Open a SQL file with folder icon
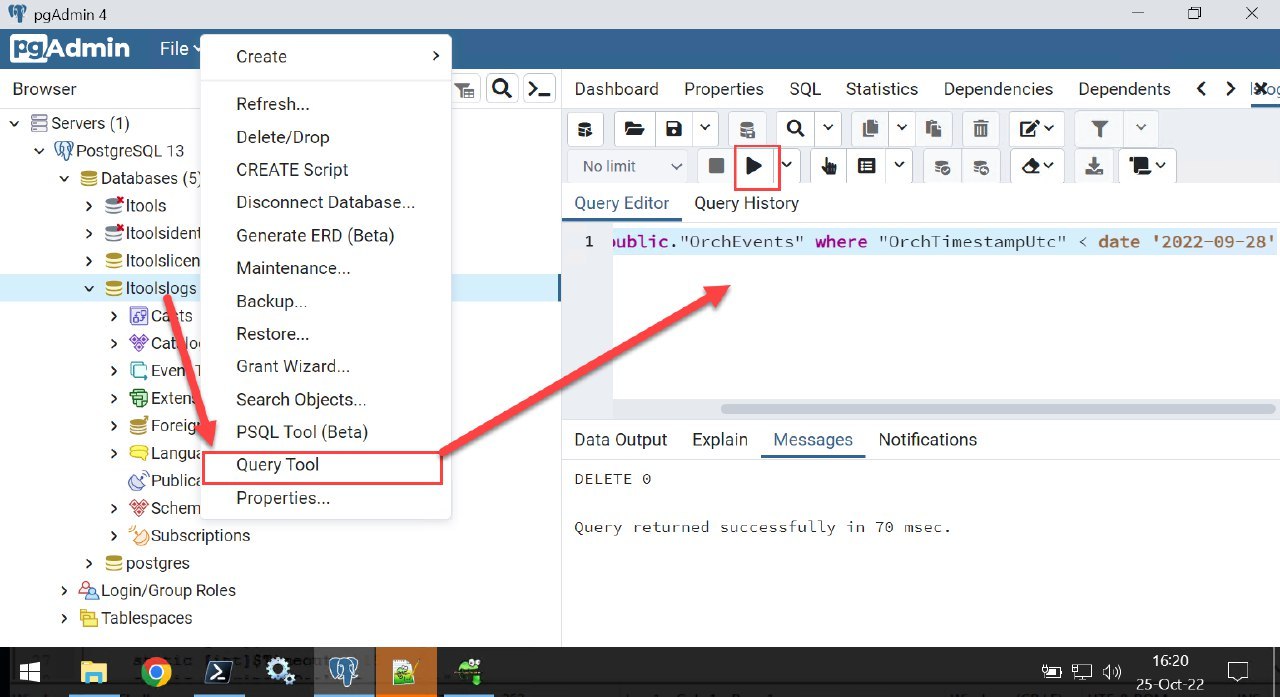Viewport: 1280px width, 697px height. point(633,128)
